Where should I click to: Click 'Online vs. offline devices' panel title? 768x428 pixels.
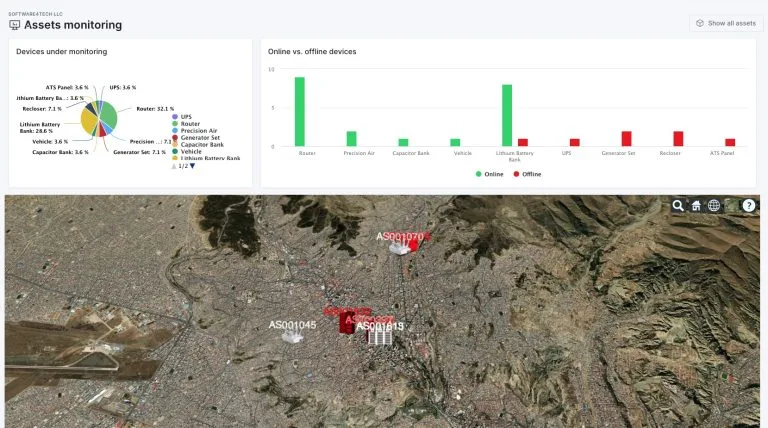click(x=312, y=51)
